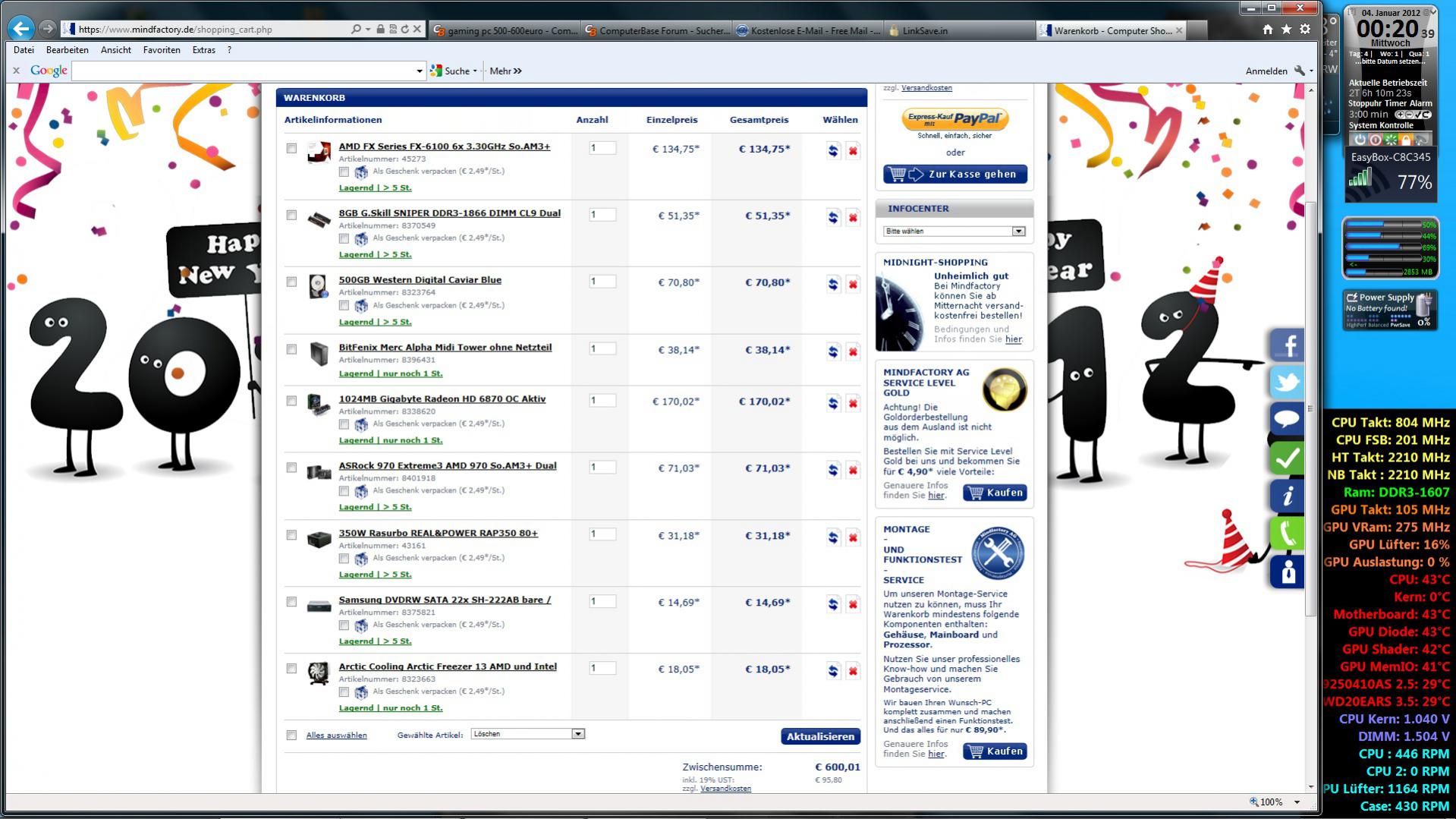Image resolution: width=1456 pixels, height=819 pixels.
Task: Select the AMD FX-6100 row checkbox
Action: point(291,148)
